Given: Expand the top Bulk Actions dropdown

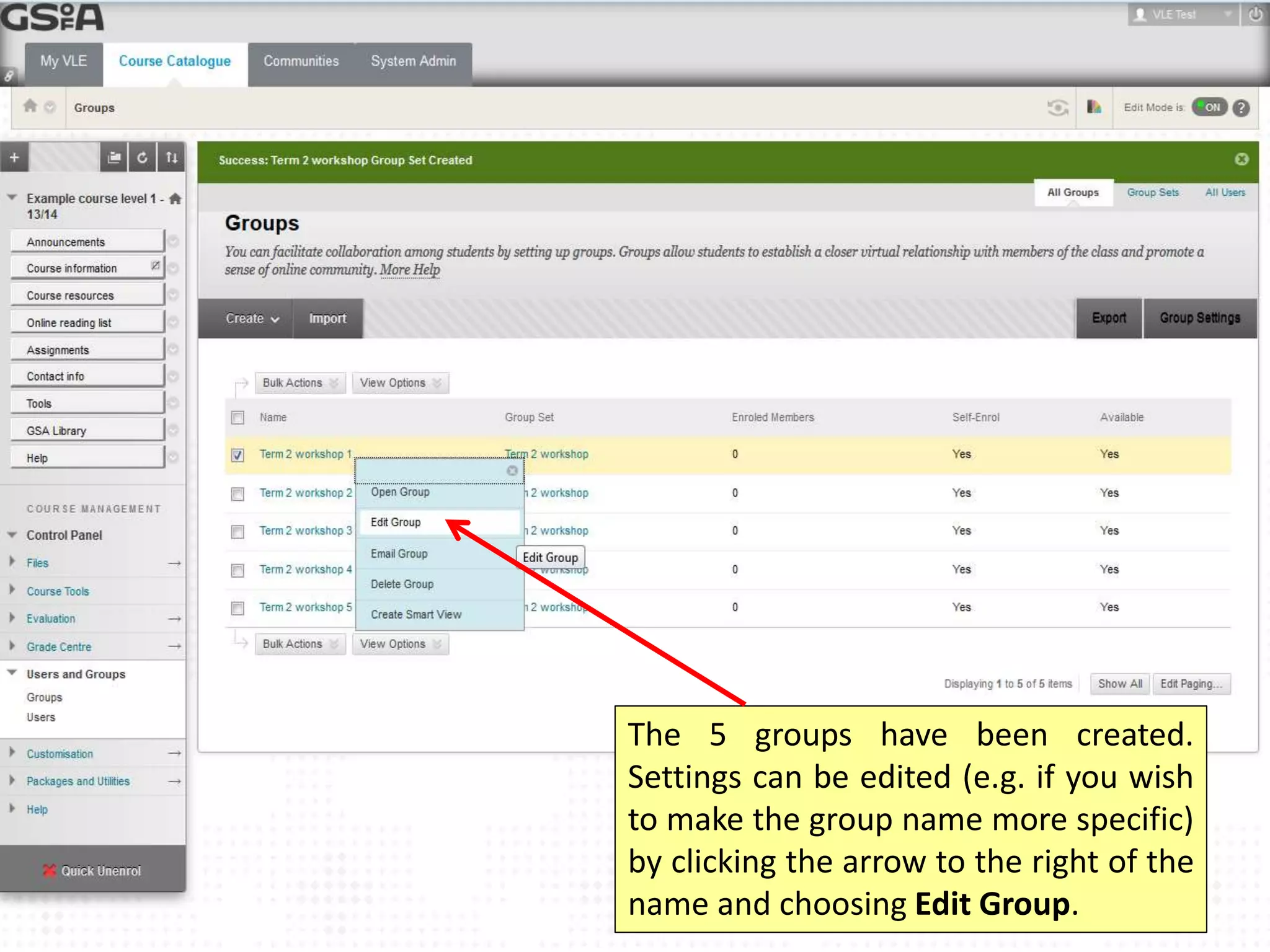Looking at the screenshot, I should pos(299,383).
